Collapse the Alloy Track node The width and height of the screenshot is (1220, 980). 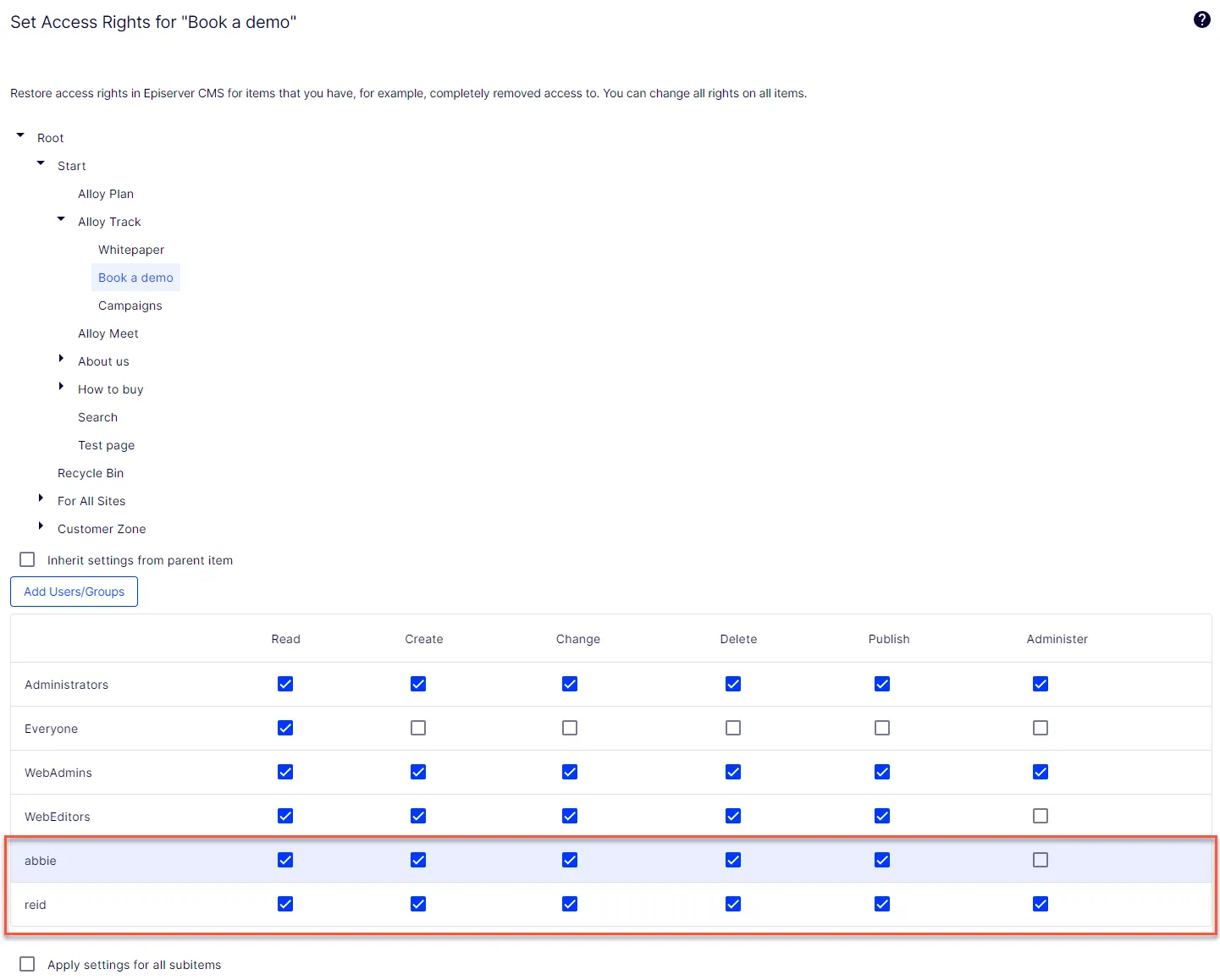(61, 219)
